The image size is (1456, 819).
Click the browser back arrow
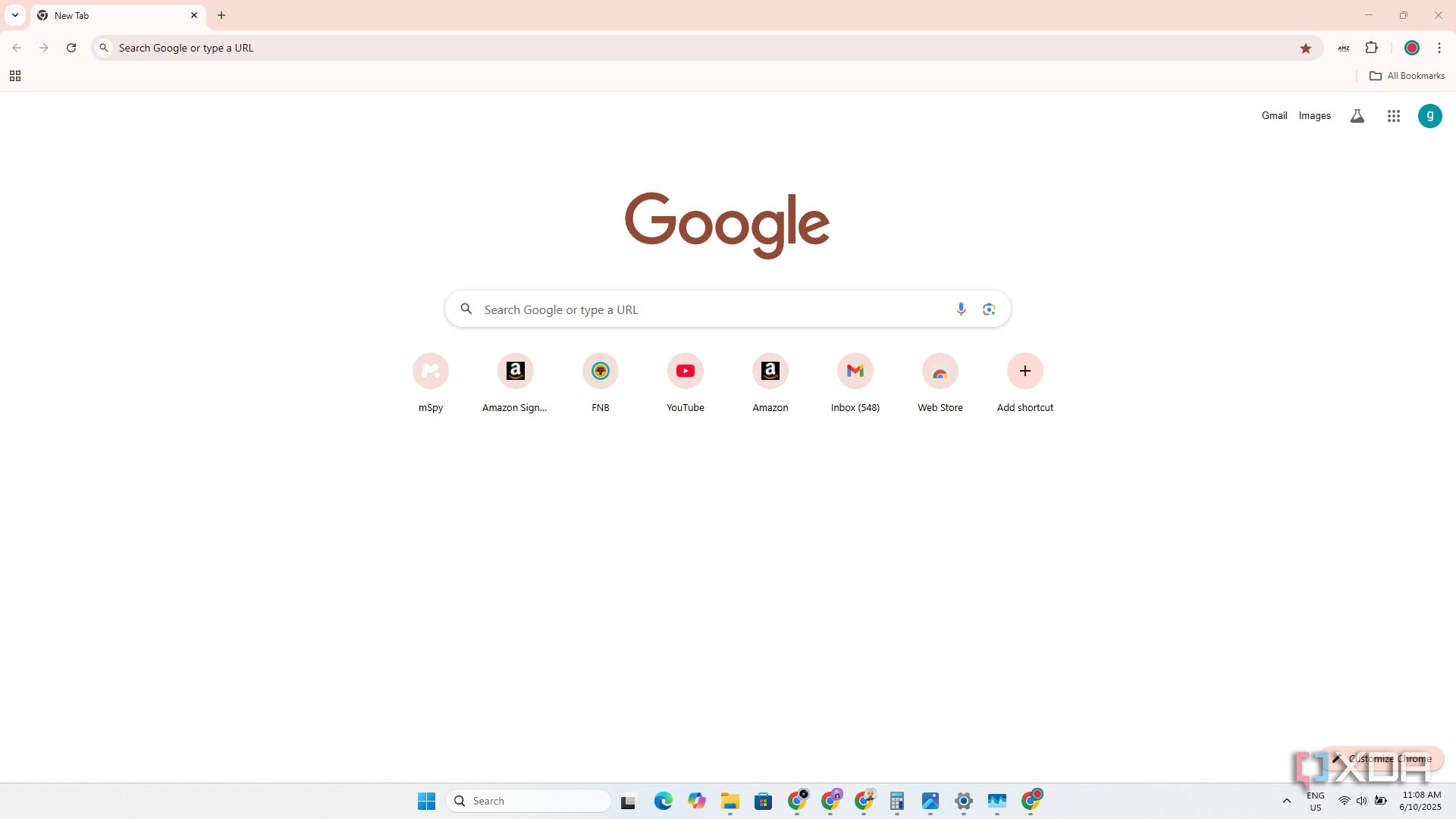click(17, 48)
